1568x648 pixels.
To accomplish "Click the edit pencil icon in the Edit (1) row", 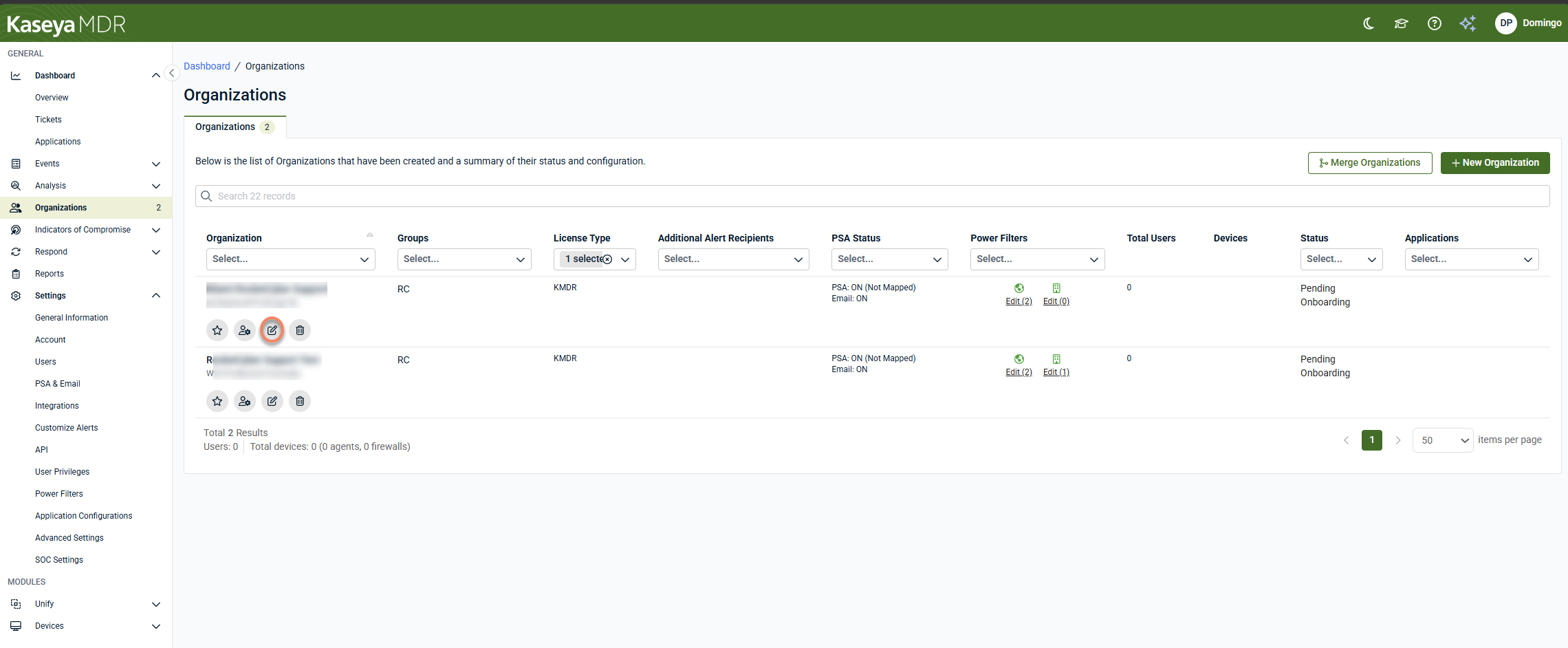I will (x=272, y=401).
